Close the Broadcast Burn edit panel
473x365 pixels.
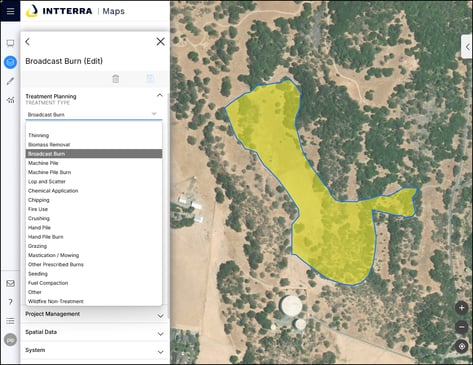pos(160,42)
